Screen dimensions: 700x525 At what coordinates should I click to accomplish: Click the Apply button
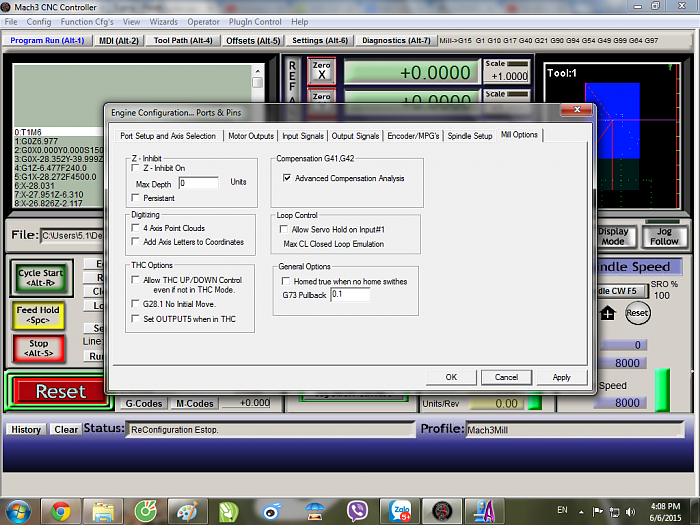tap(562, 377)
